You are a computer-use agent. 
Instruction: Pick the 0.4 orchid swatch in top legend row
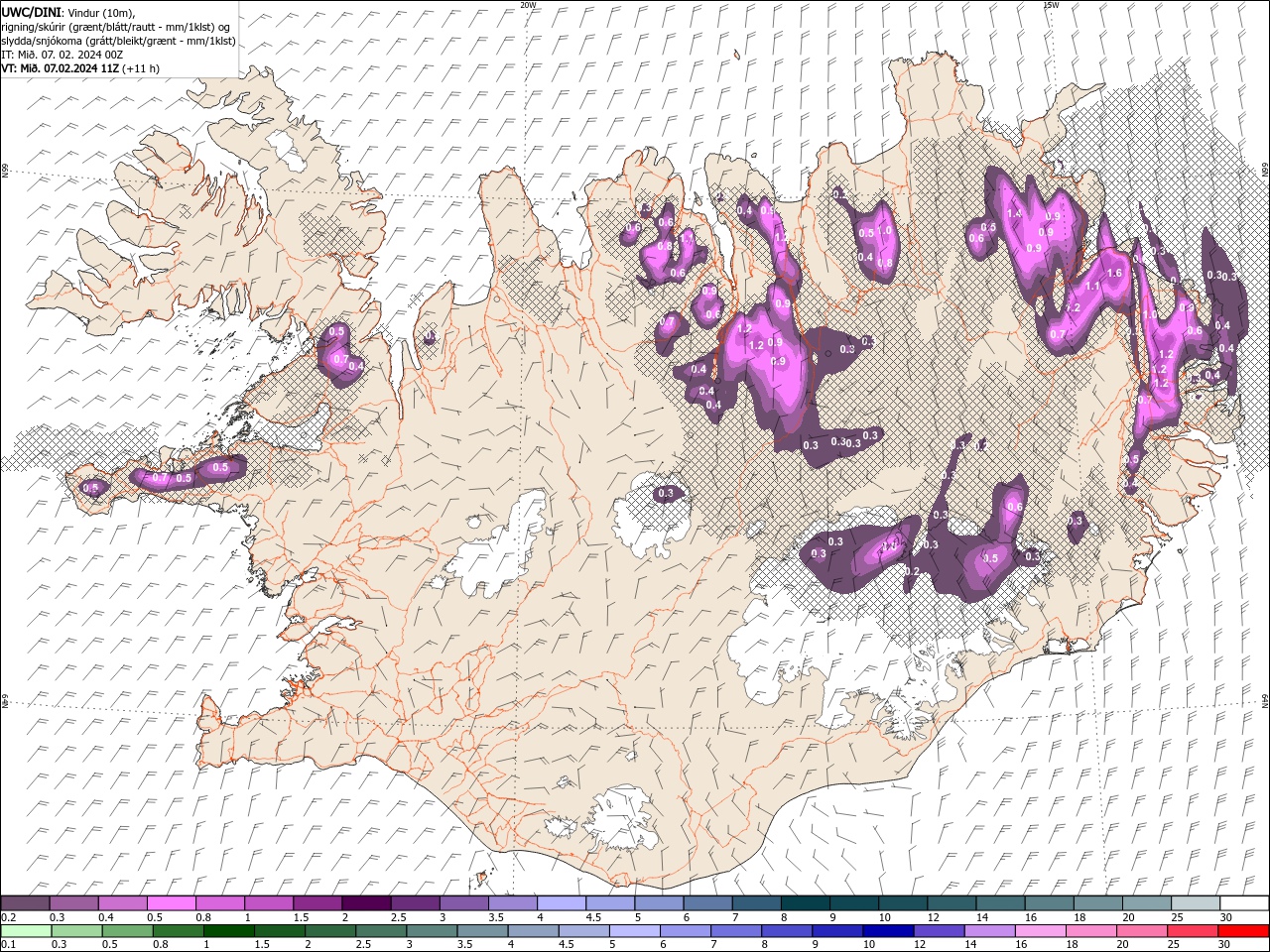(x=122, y=903)
